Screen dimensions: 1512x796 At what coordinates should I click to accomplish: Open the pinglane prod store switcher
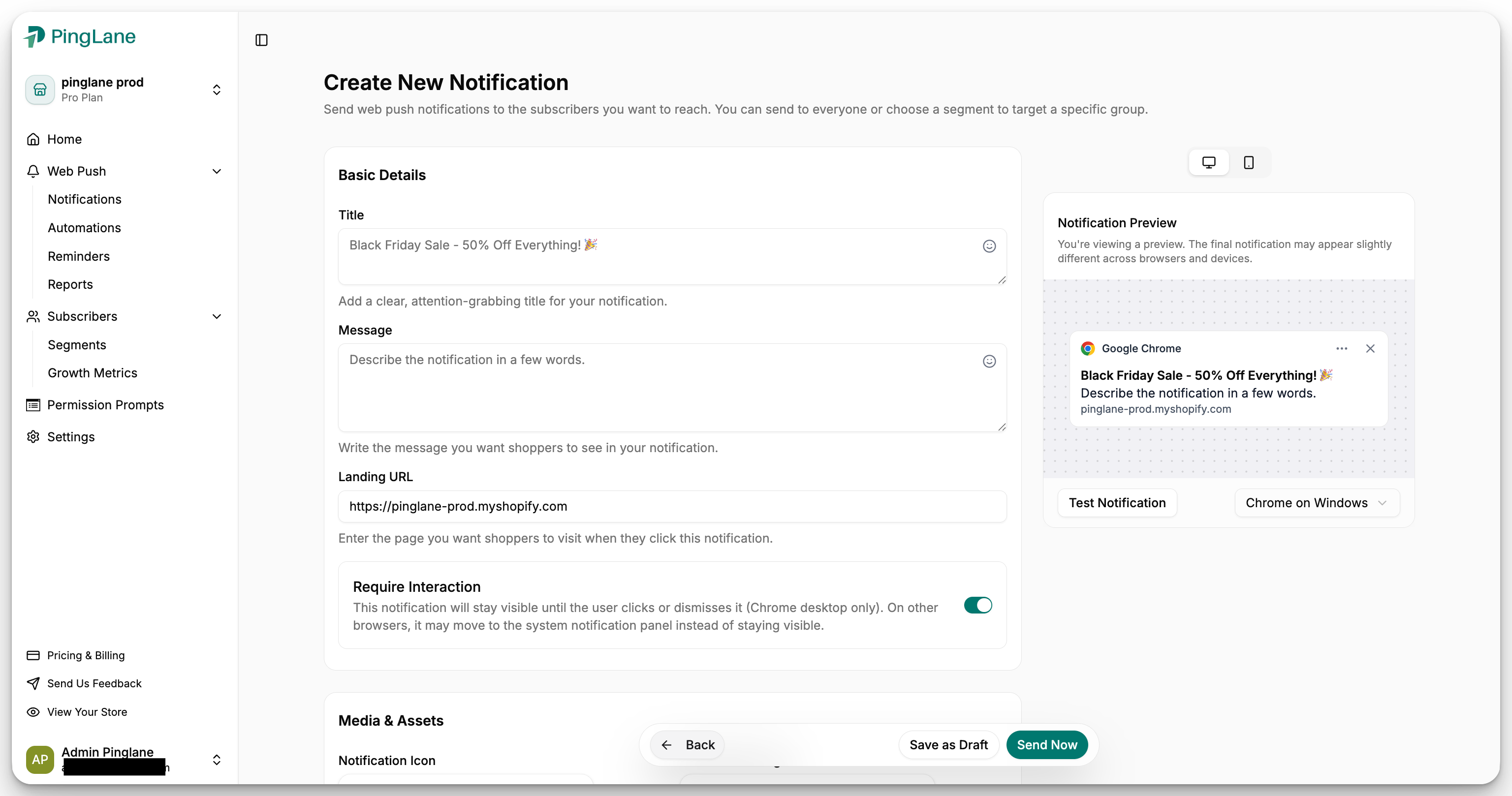pos(217,90)
